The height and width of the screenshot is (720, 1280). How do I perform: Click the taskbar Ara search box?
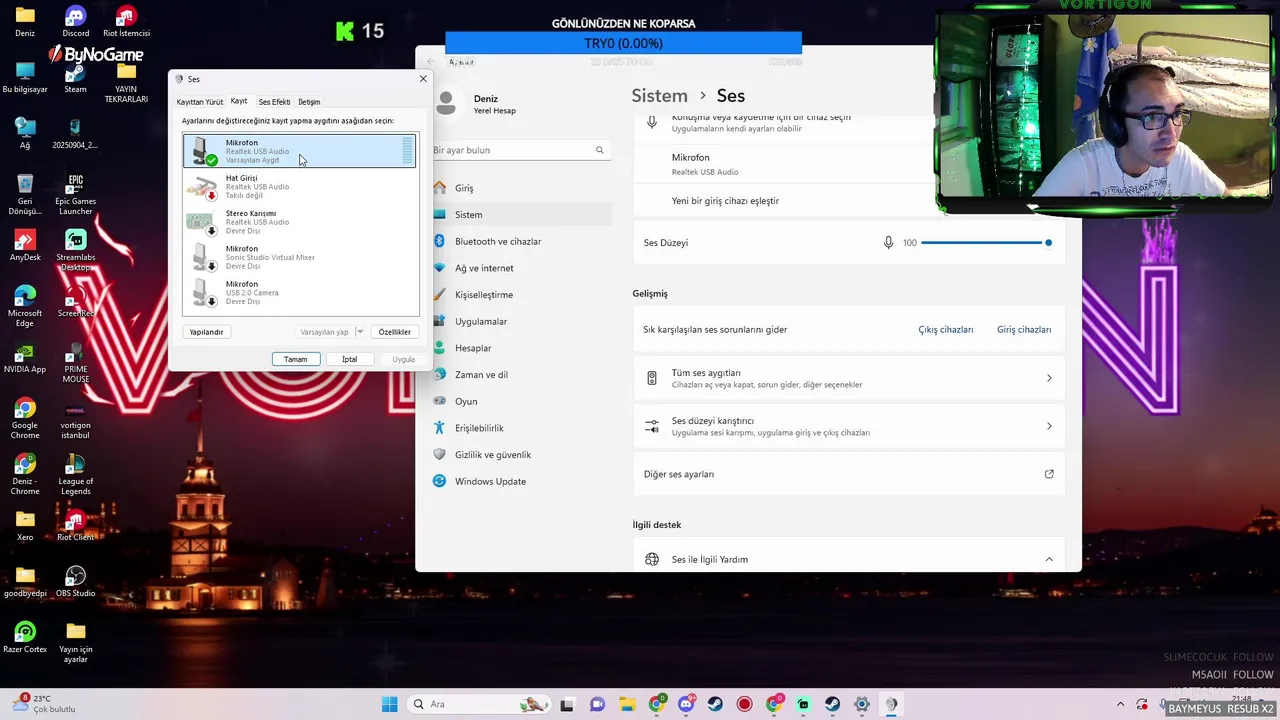tap(480, 704)
